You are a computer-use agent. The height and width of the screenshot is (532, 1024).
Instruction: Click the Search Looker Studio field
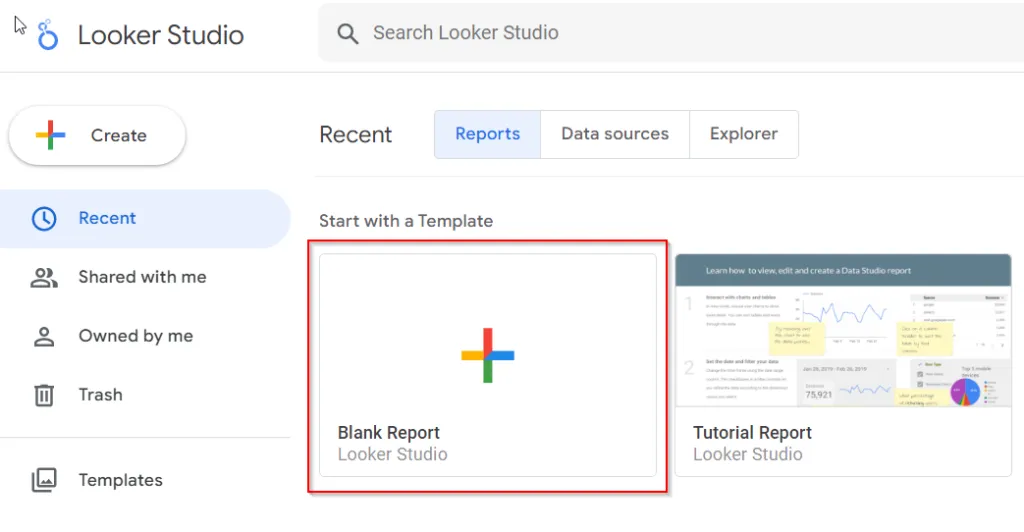671,33
